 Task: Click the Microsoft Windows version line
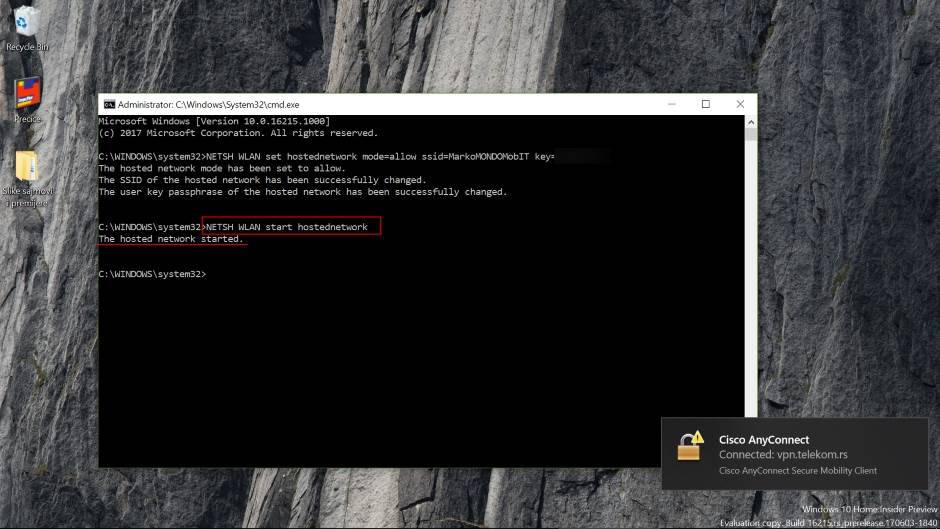point(214,121)
